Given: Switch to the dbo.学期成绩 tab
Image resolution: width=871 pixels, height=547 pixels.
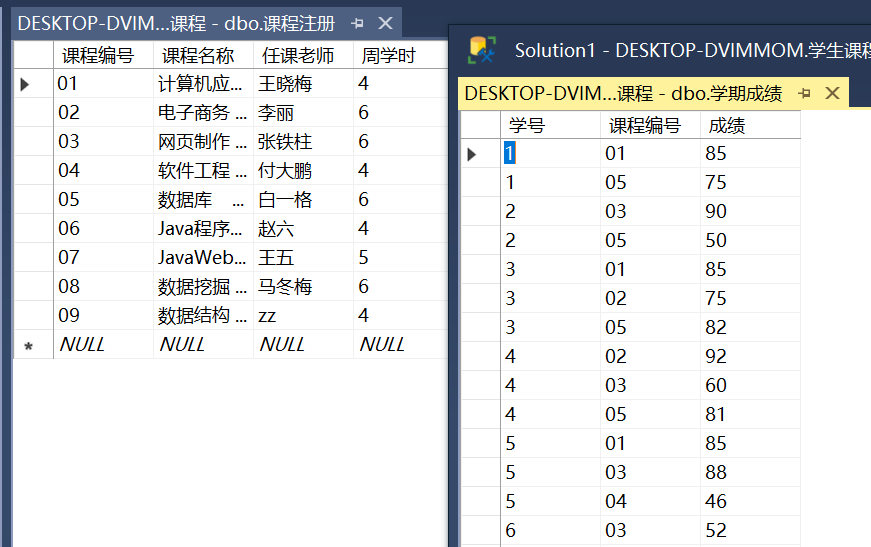Looking at the screenshot, I should click(623, 93).
